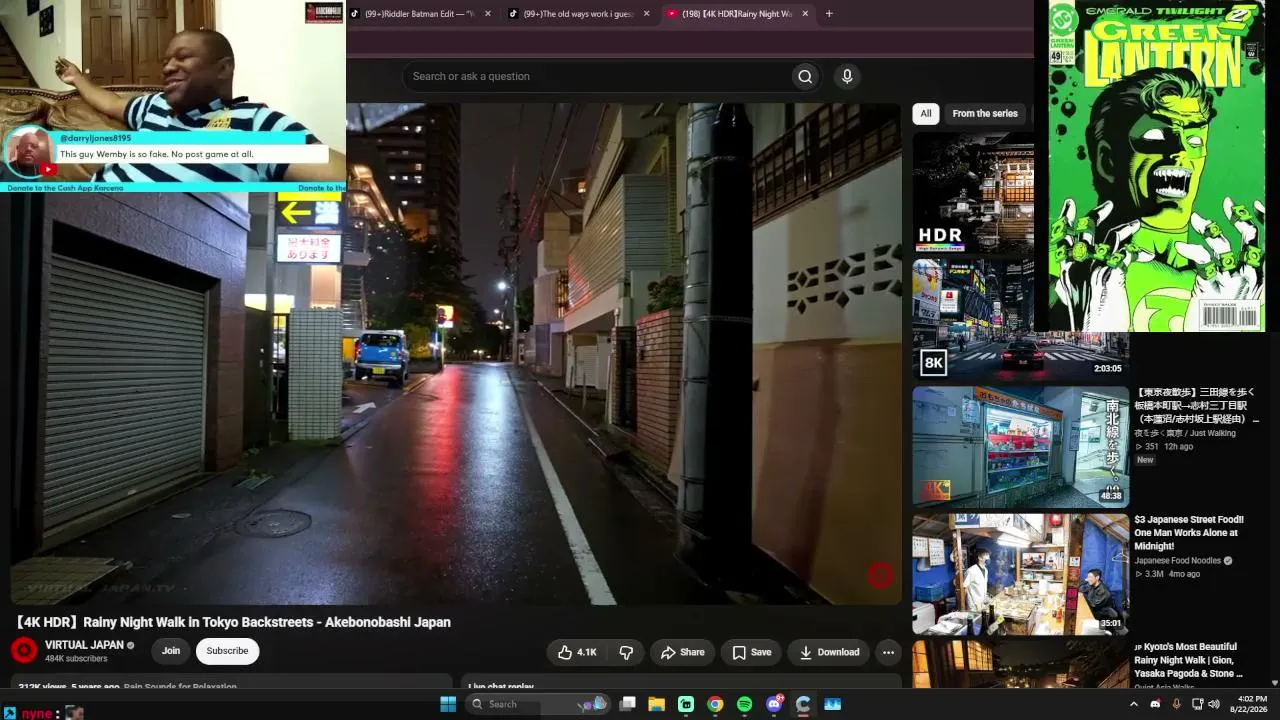
Task: Open the more actions three-dot menu
Action: [x=888, y=652]
